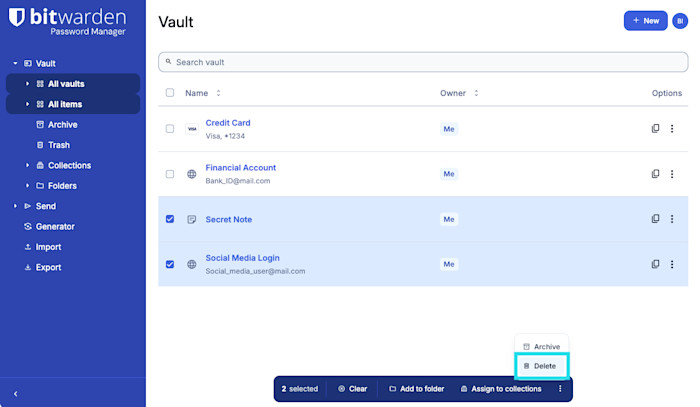Click the Options column header

(667, 93)
